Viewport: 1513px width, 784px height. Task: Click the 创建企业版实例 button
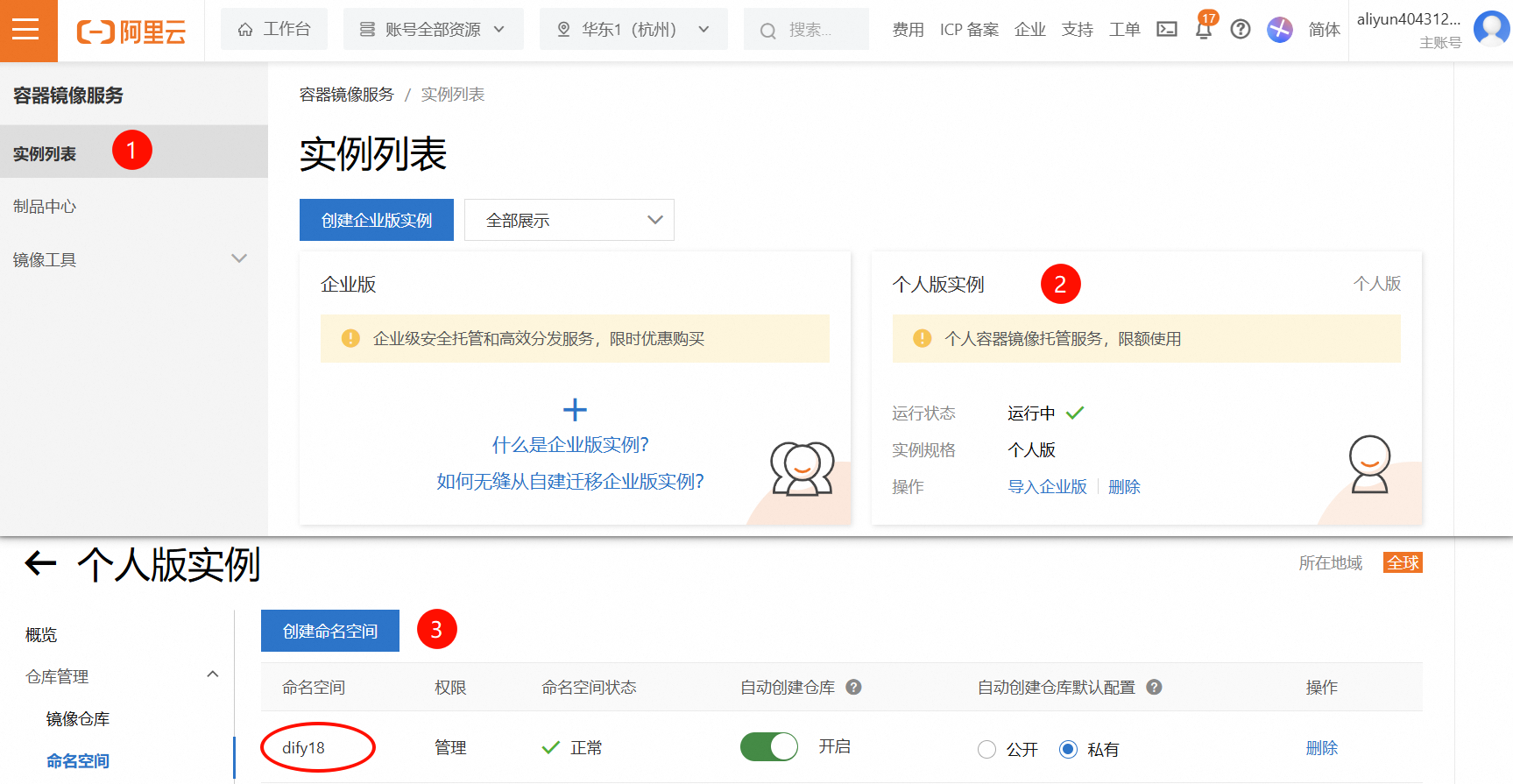377,220
